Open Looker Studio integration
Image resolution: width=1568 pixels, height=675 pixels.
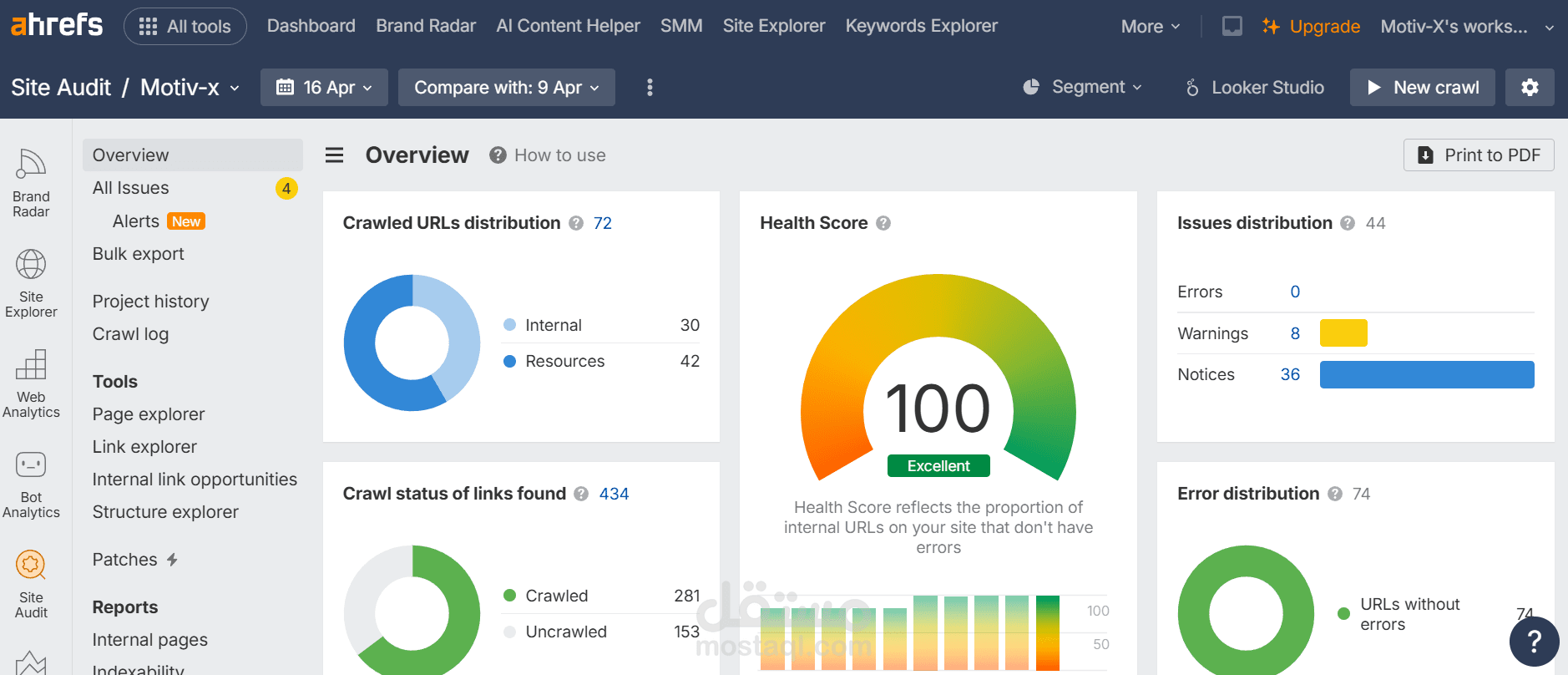pyautogui.click(x=1255, y=87)
